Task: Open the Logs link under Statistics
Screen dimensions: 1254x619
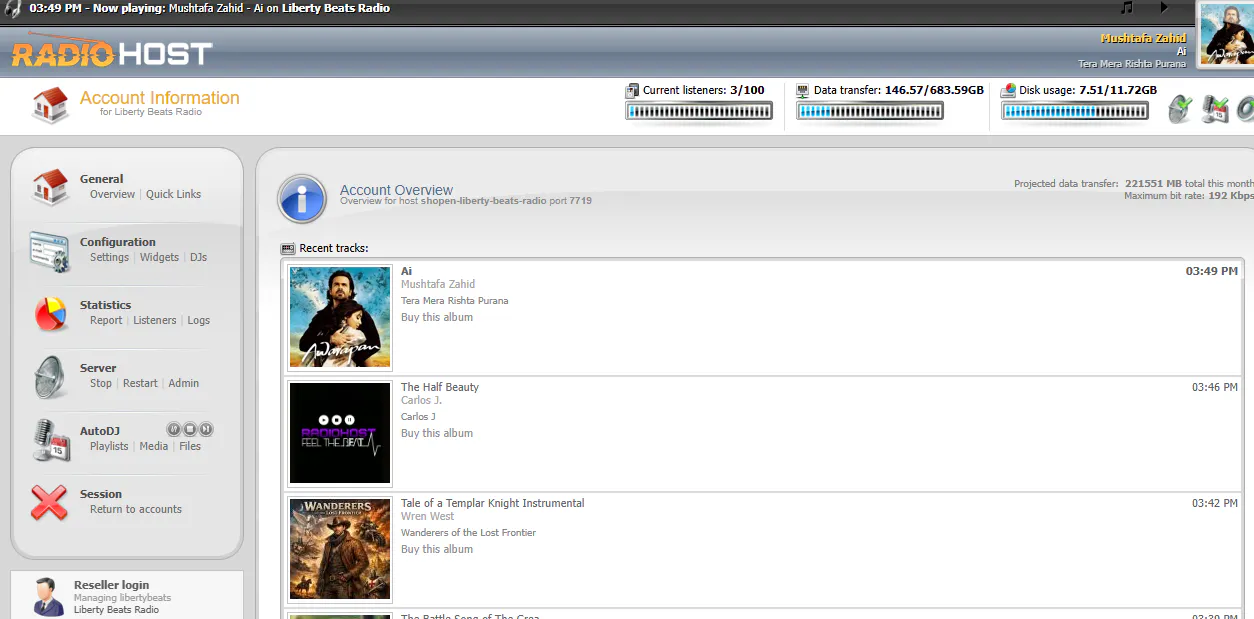Action: (x=199, y=320)
